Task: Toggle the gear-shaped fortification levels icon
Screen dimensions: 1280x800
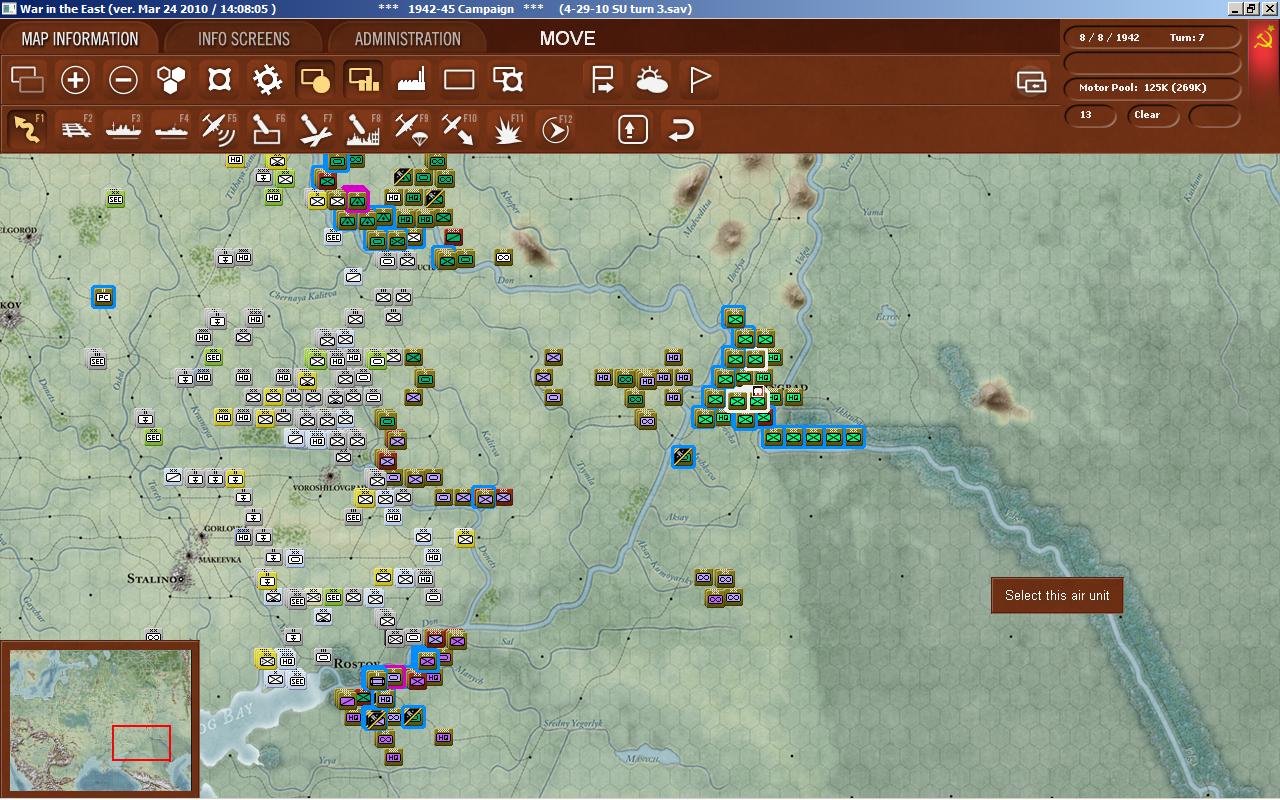Action: [x=267, y=79]
